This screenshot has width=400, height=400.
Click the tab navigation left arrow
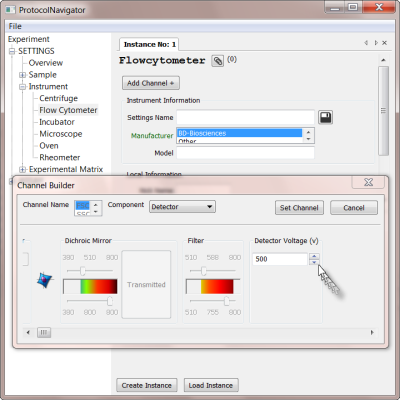tap(366, 43)
